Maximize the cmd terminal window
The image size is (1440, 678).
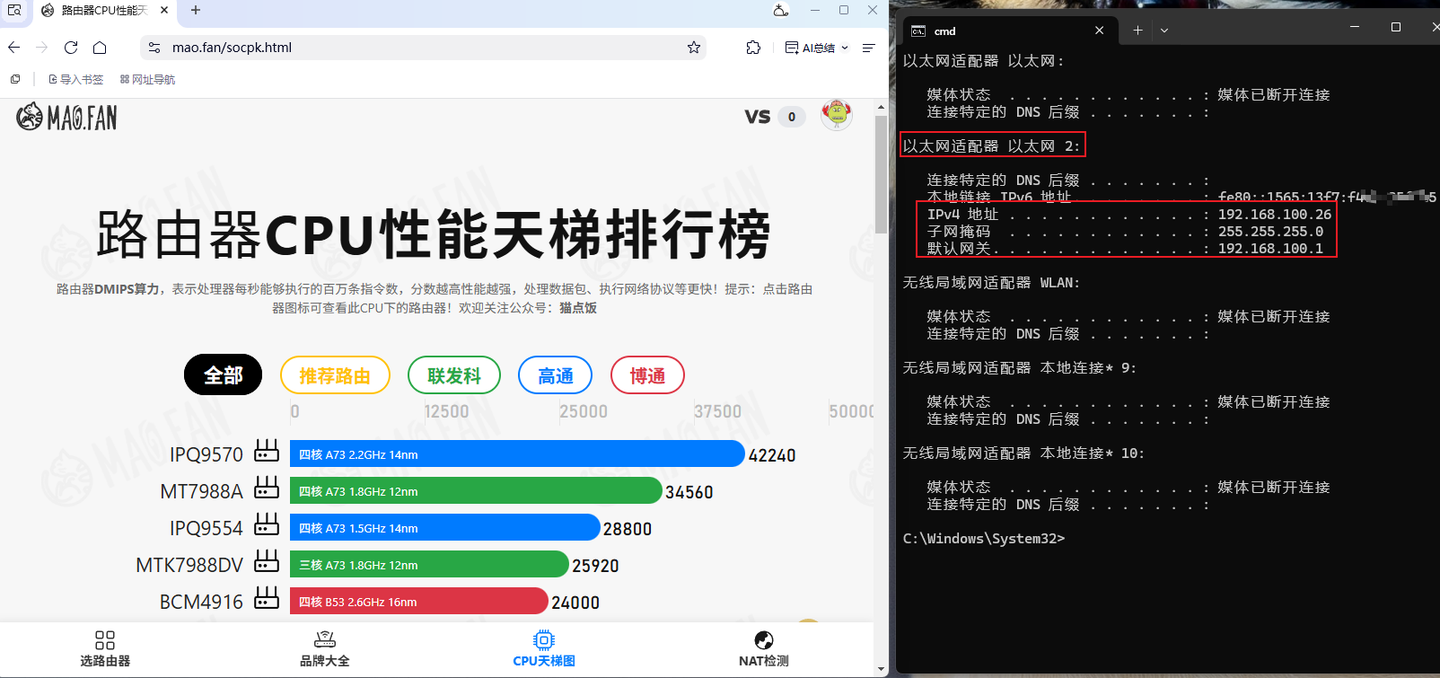(1396, 28)
